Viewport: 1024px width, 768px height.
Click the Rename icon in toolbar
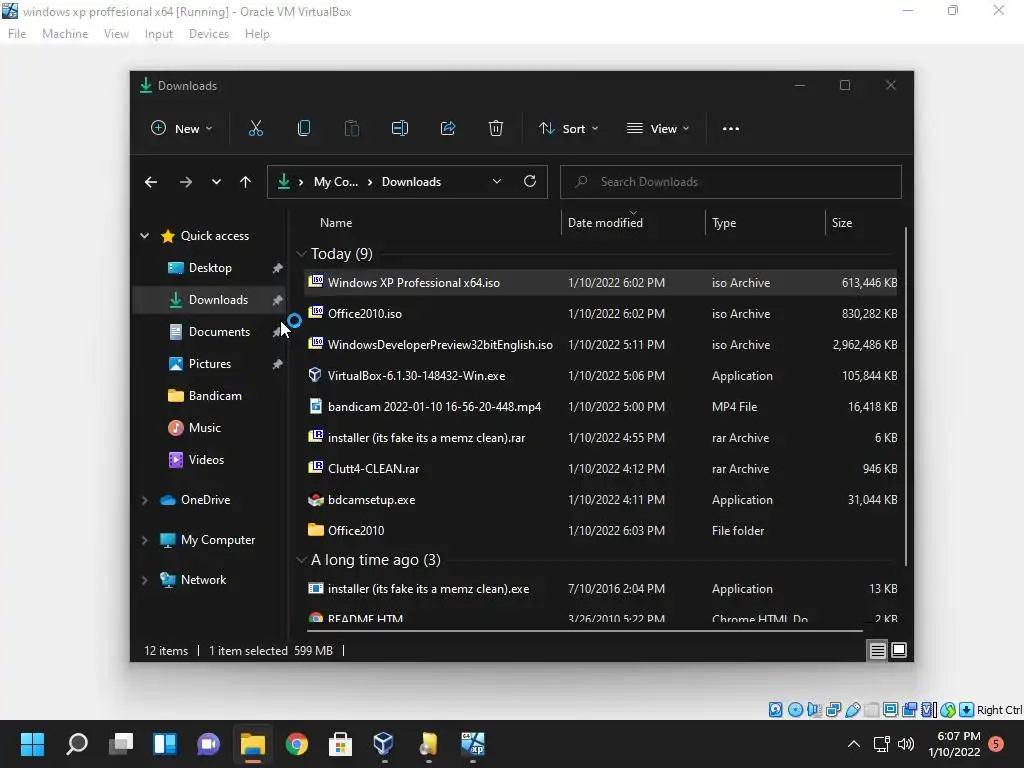[x=400, y=129]
